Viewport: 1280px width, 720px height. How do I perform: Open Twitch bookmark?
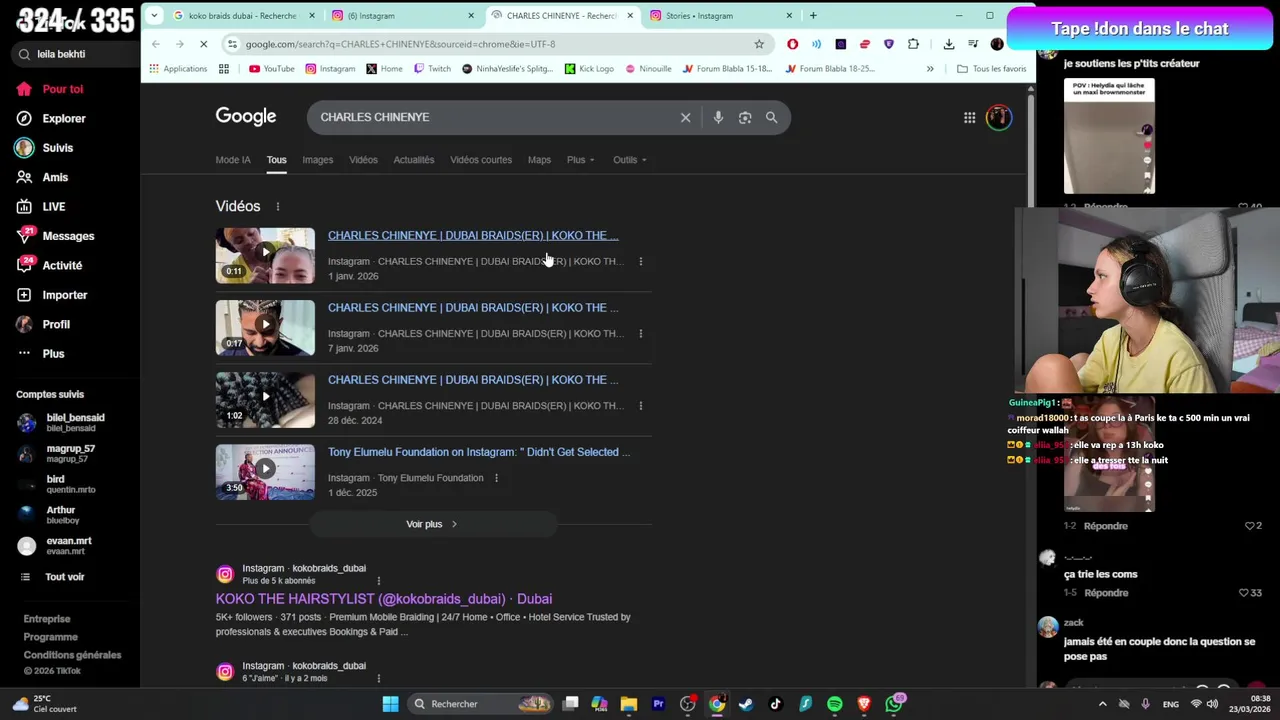tap(432, 69)
